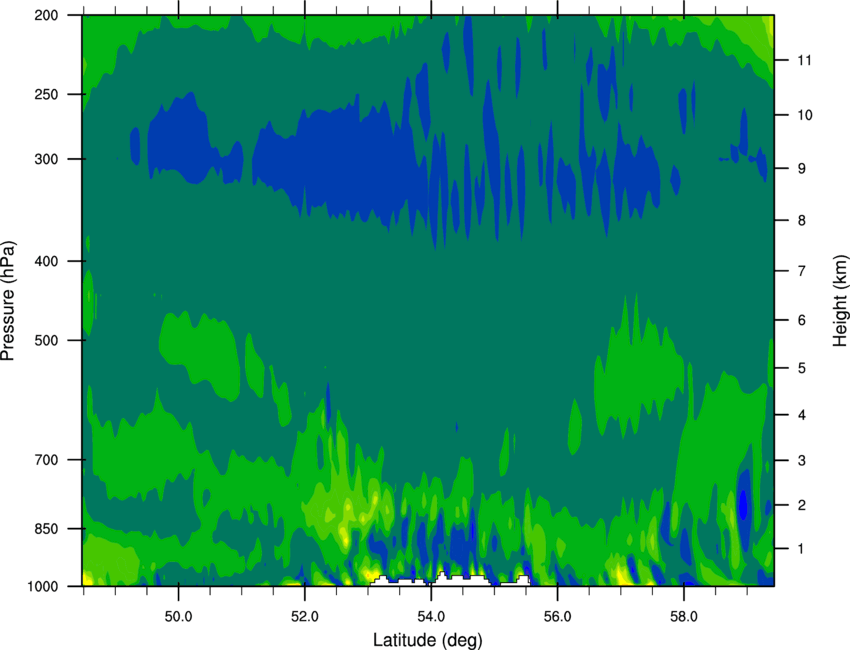850x650 pixels.
Task: Click the height tick label 7
Action: pos(802,271)
